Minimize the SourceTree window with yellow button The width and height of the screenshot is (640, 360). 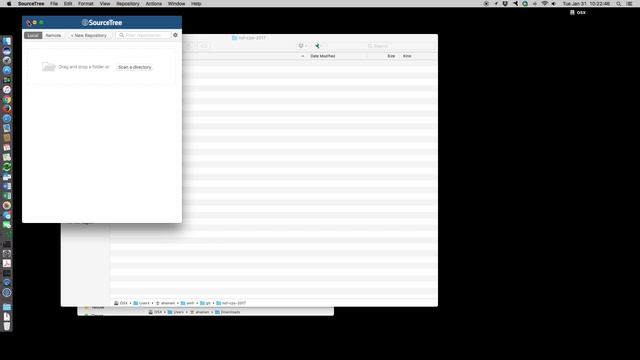(x=35, y=22)
